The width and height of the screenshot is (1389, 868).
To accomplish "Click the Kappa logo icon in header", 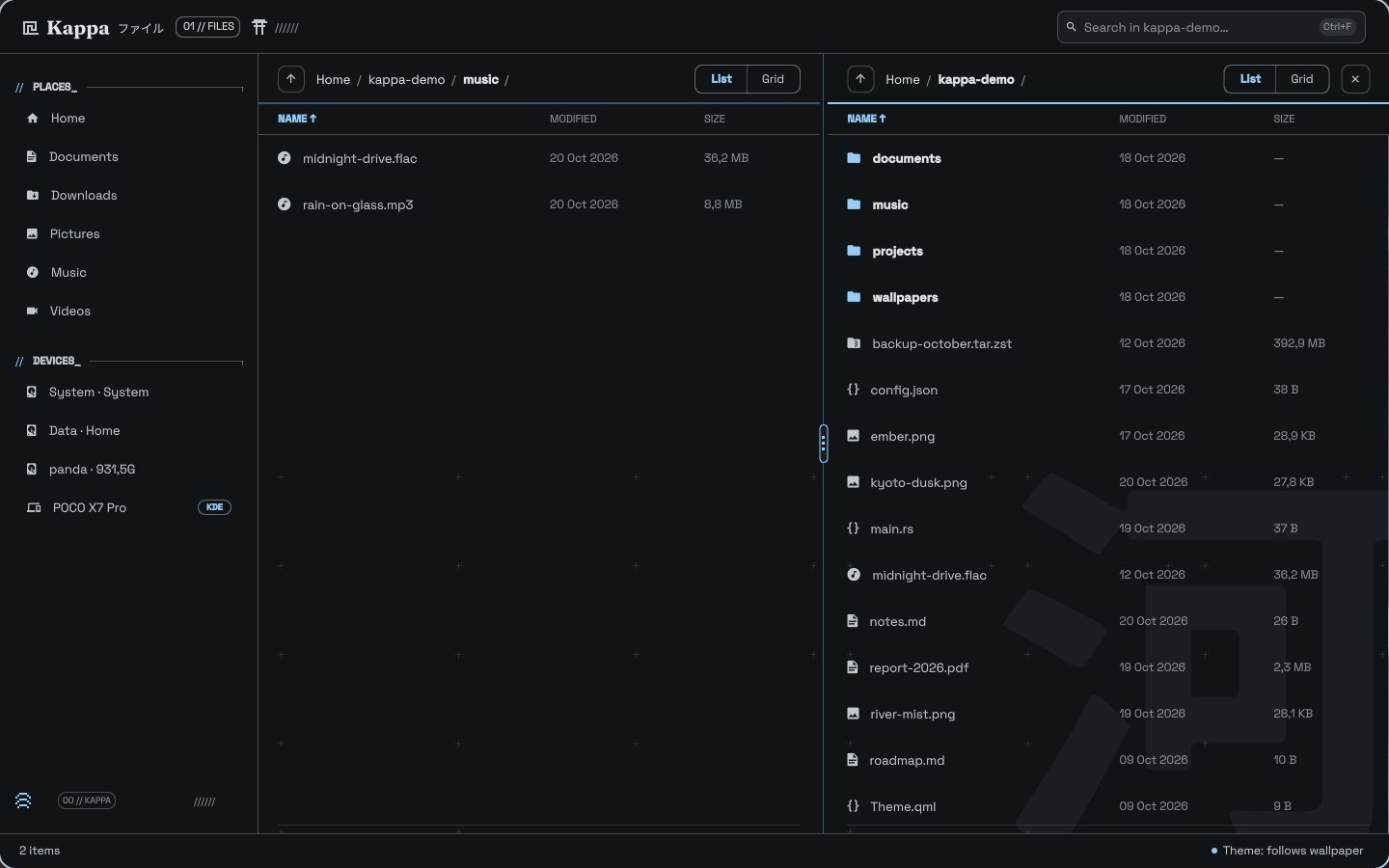I will (30, 28).
